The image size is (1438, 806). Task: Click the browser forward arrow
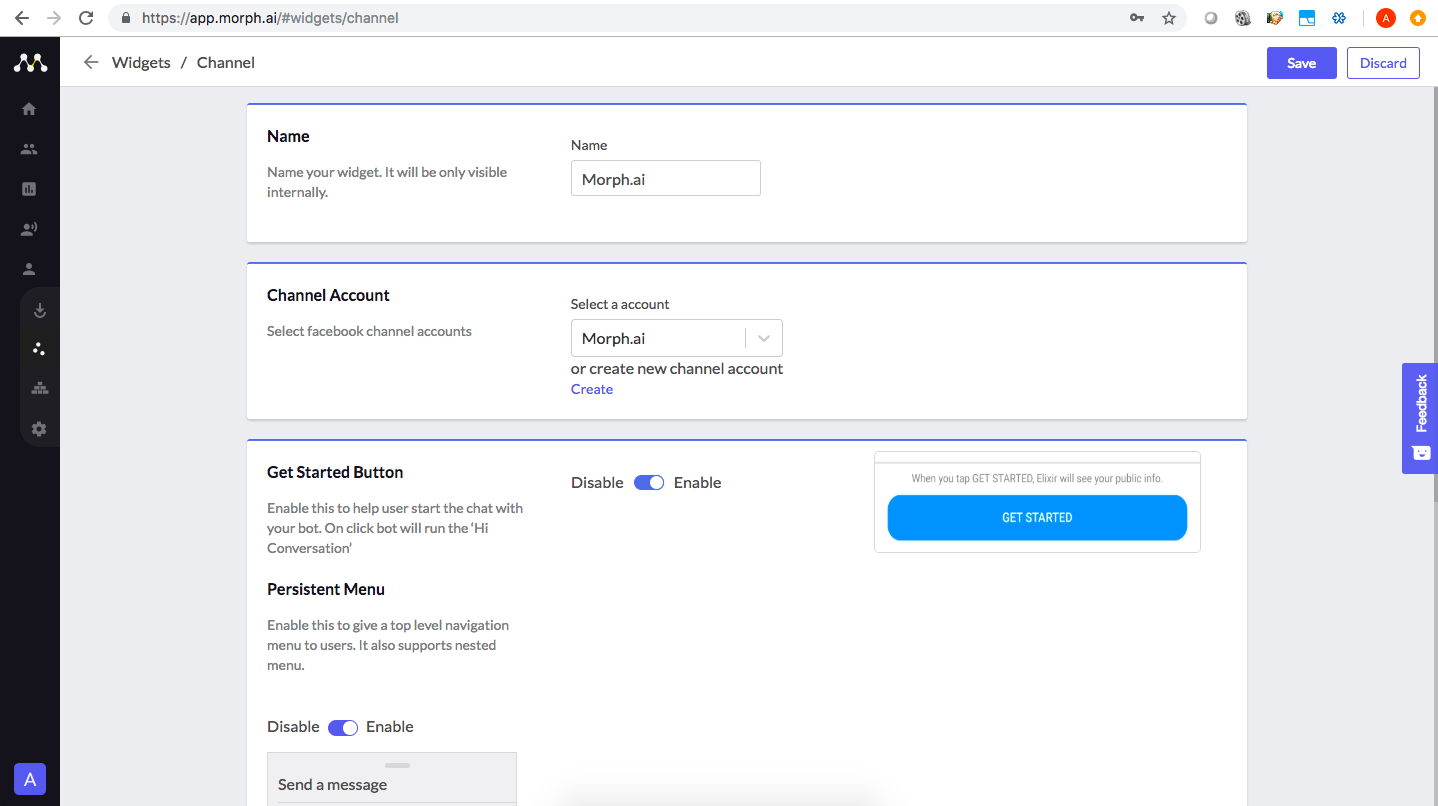(54, 18)
